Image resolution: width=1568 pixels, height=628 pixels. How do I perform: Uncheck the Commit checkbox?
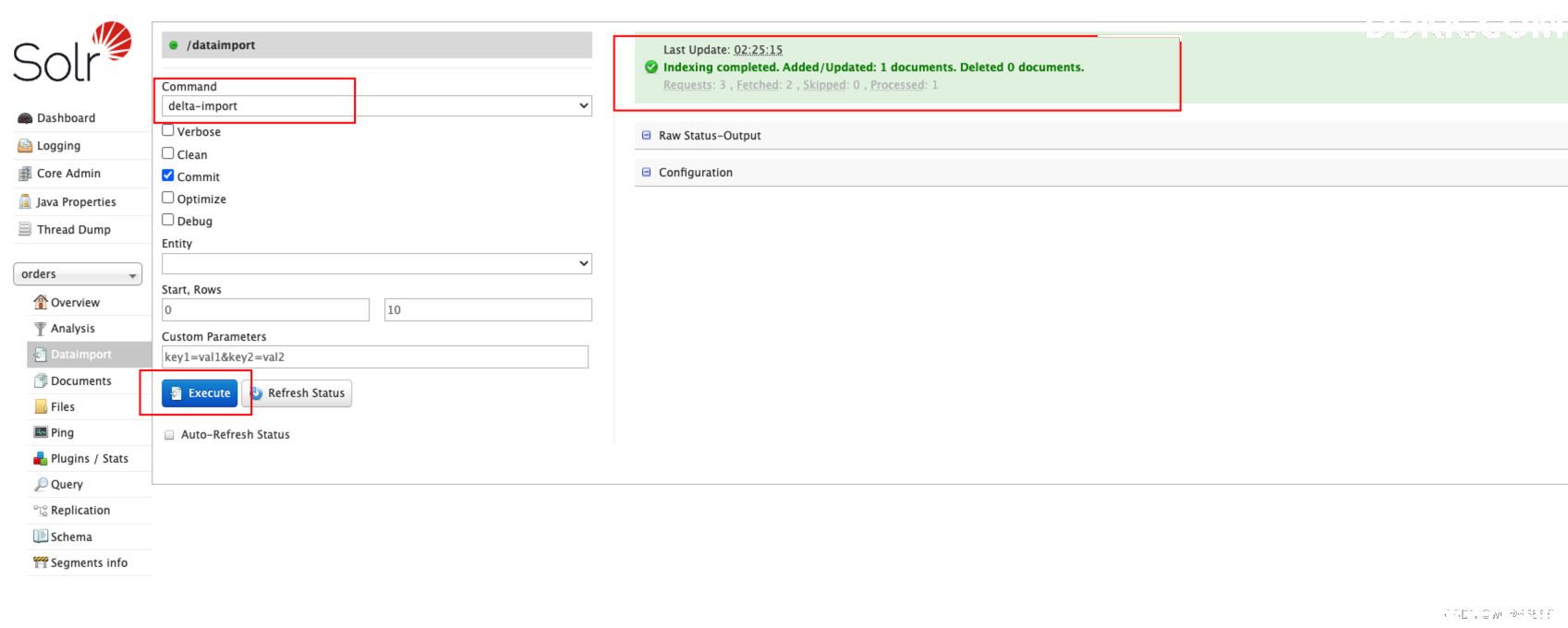tap(168, 175)
